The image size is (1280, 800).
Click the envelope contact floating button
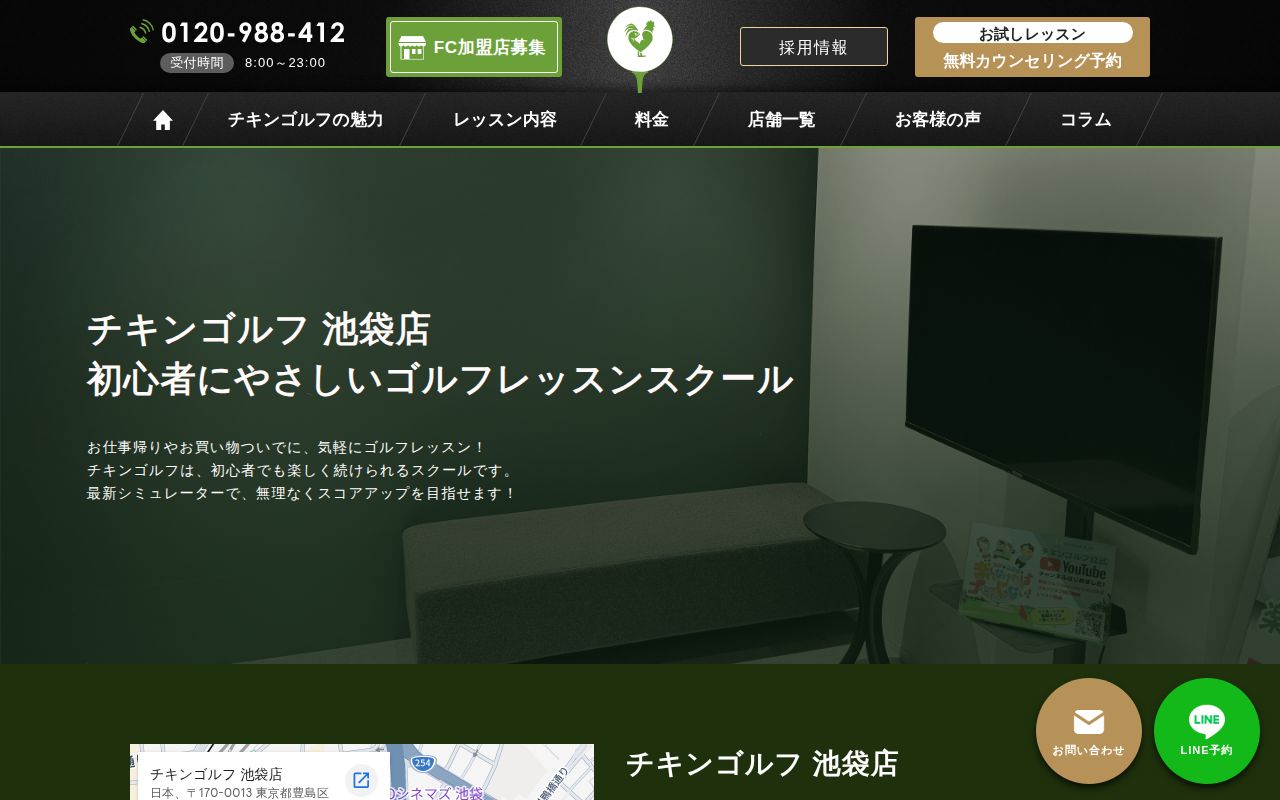[1089, 731]
